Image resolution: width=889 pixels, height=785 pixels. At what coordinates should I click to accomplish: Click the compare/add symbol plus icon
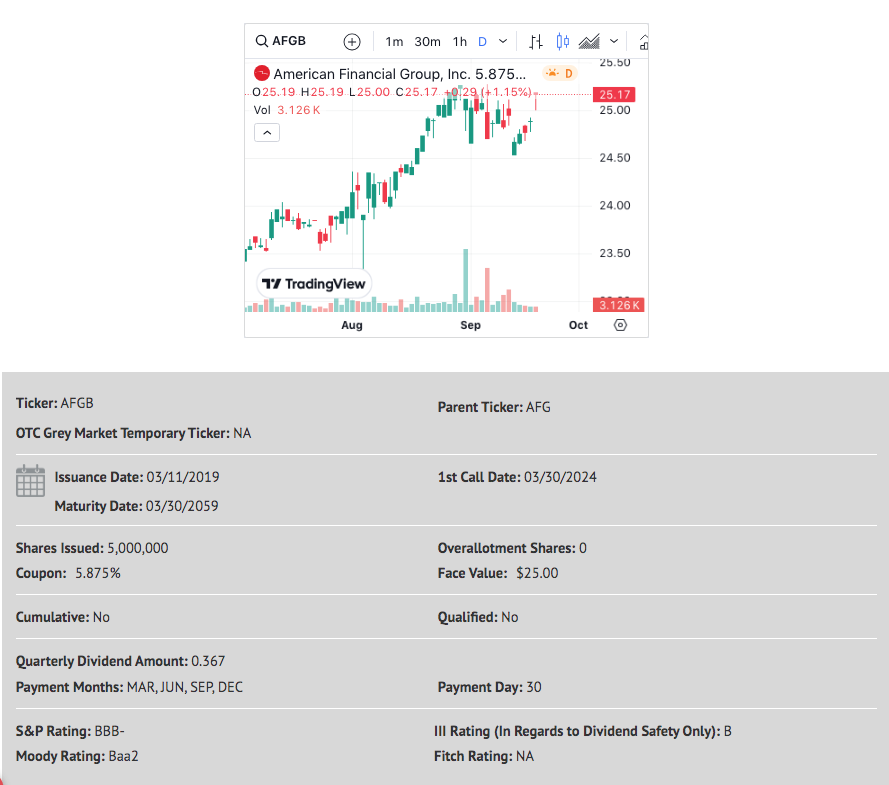[352, 42]
